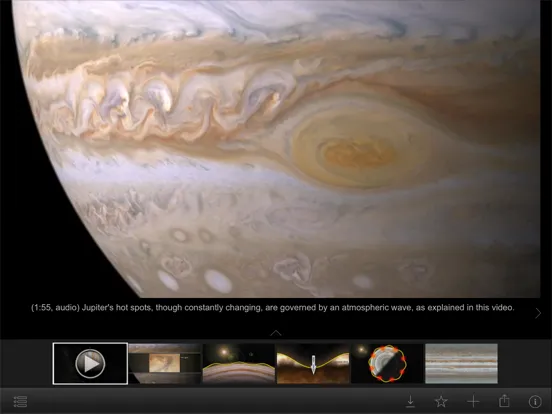
Task: Tap the plus add icon
Action: [x=473, y=401]
